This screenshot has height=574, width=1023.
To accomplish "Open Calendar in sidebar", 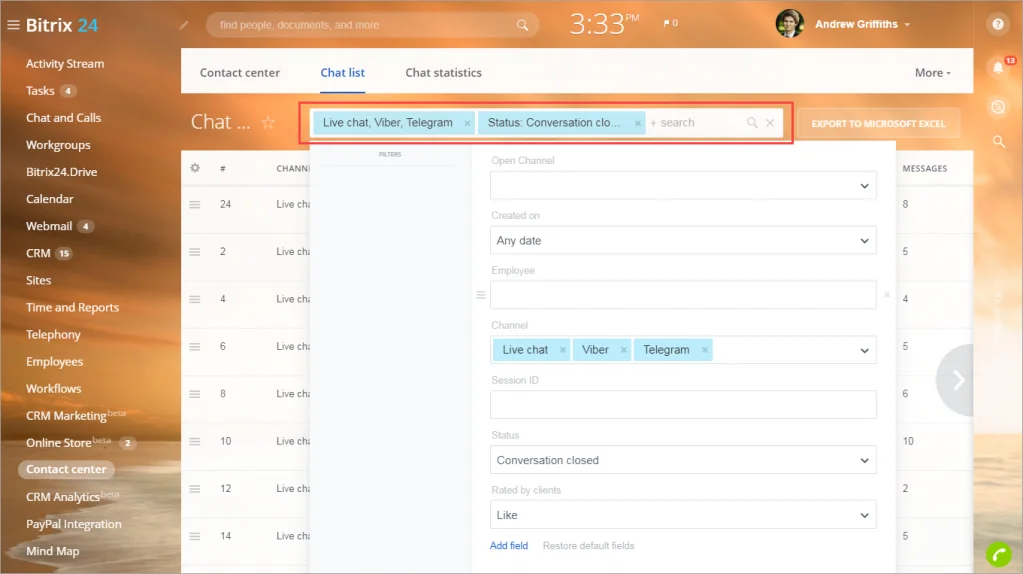I will [50, 199].
